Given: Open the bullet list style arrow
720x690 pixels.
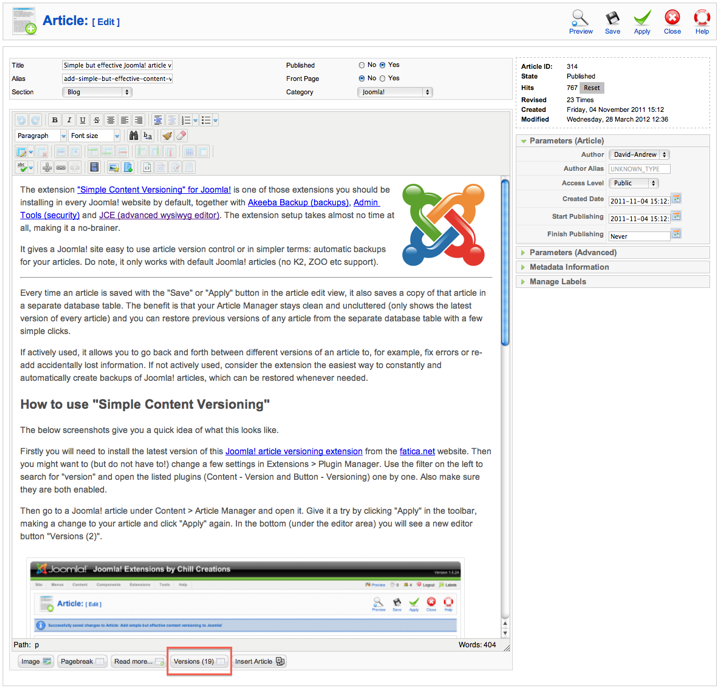Looking at the screenshot, I should [x=215, y=120].
